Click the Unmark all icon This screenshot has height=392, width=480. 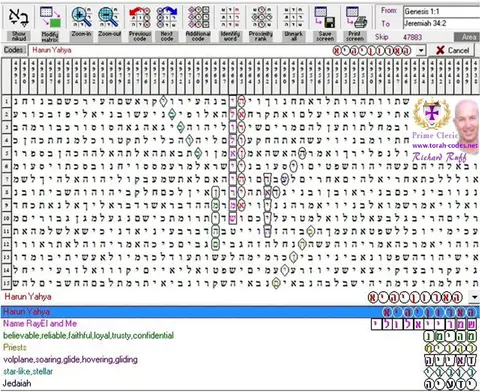(293, 17)
